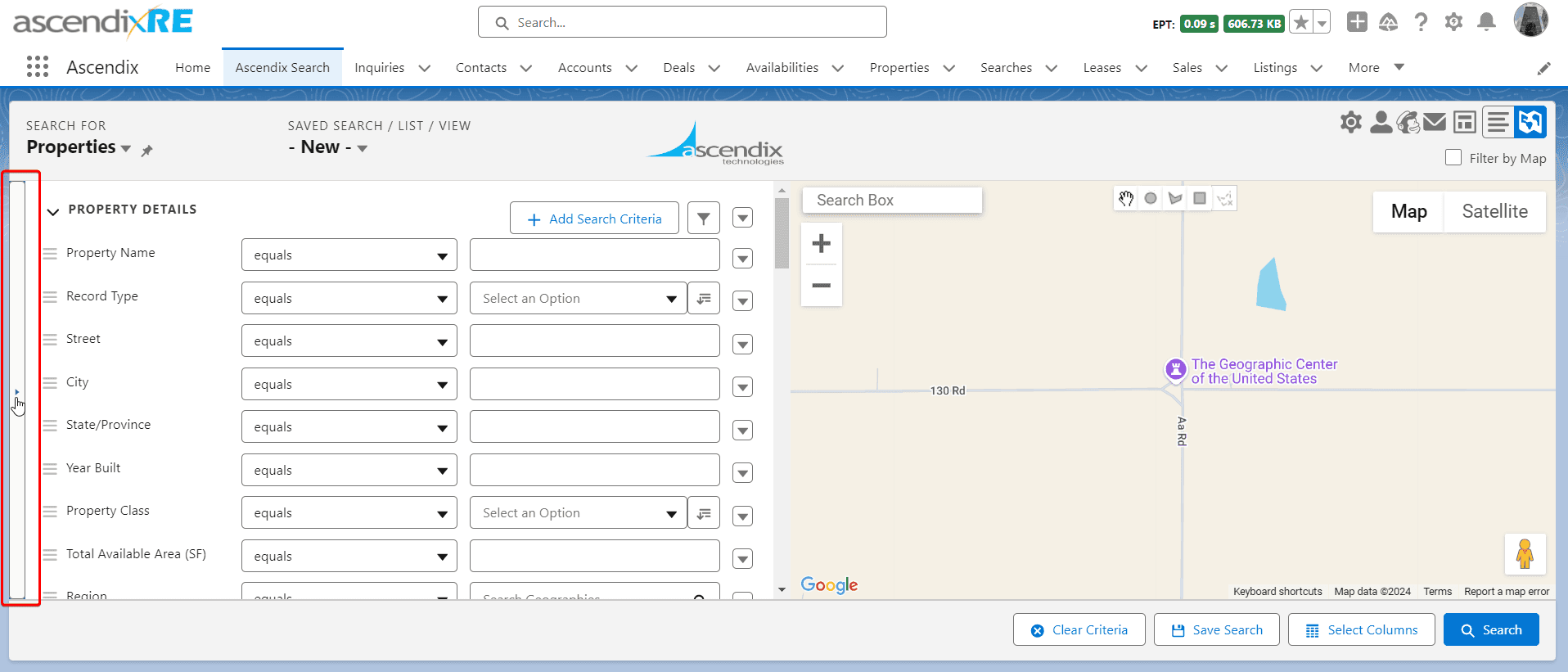1568x672 pixels.
Task: Click the envelope email icon
Action: [1435, 123]
